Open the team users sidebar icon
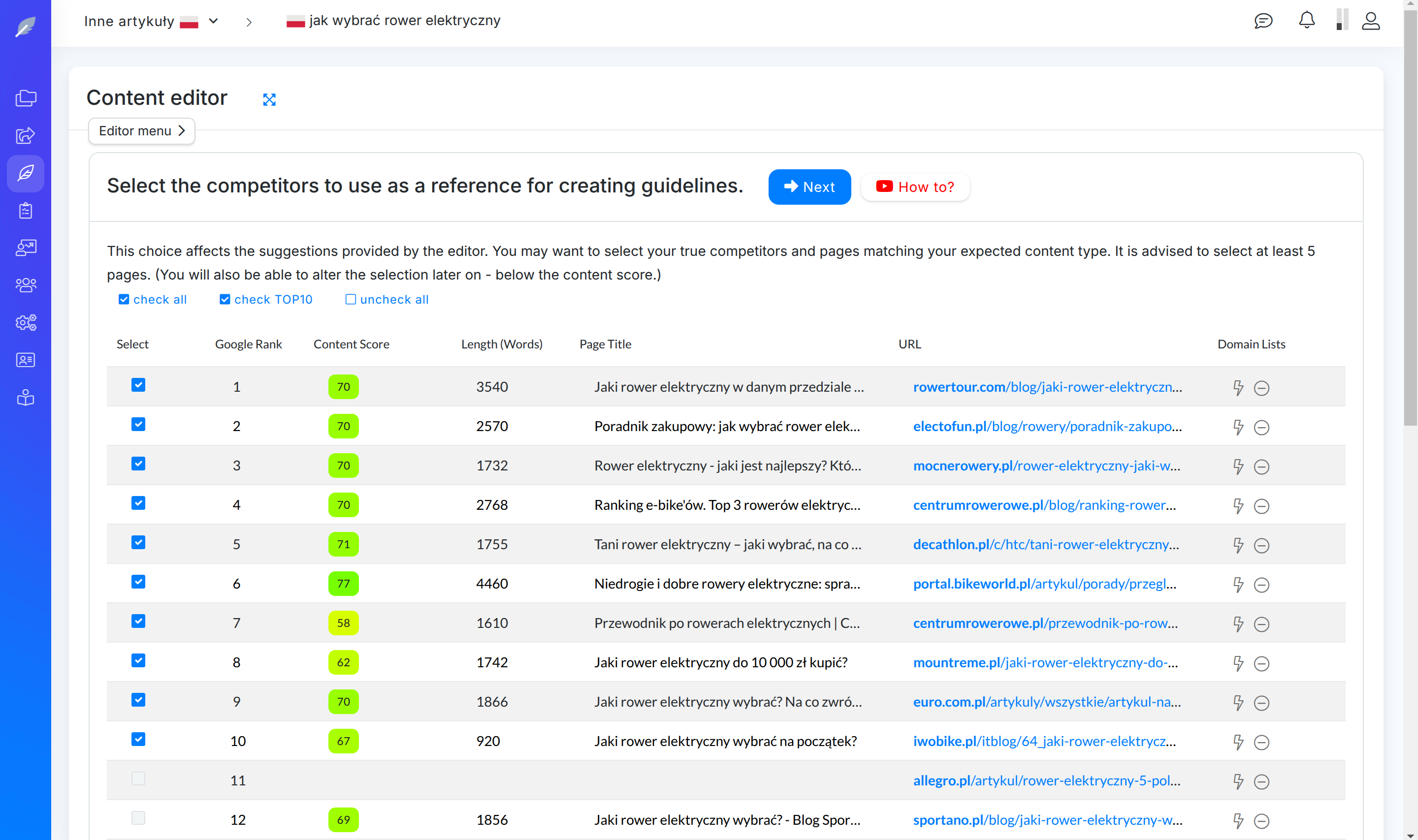 [26, 285]
